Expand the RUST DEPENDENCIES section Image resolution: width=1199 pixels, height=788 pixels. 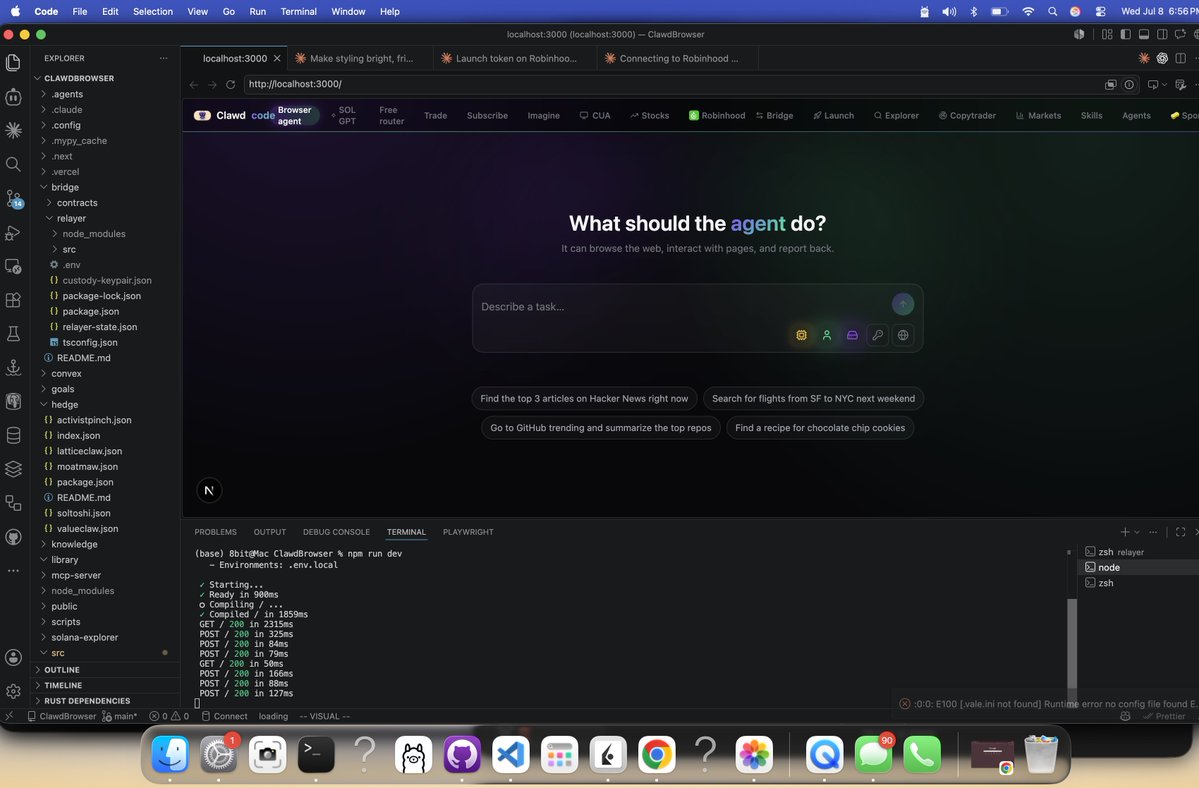106,701
